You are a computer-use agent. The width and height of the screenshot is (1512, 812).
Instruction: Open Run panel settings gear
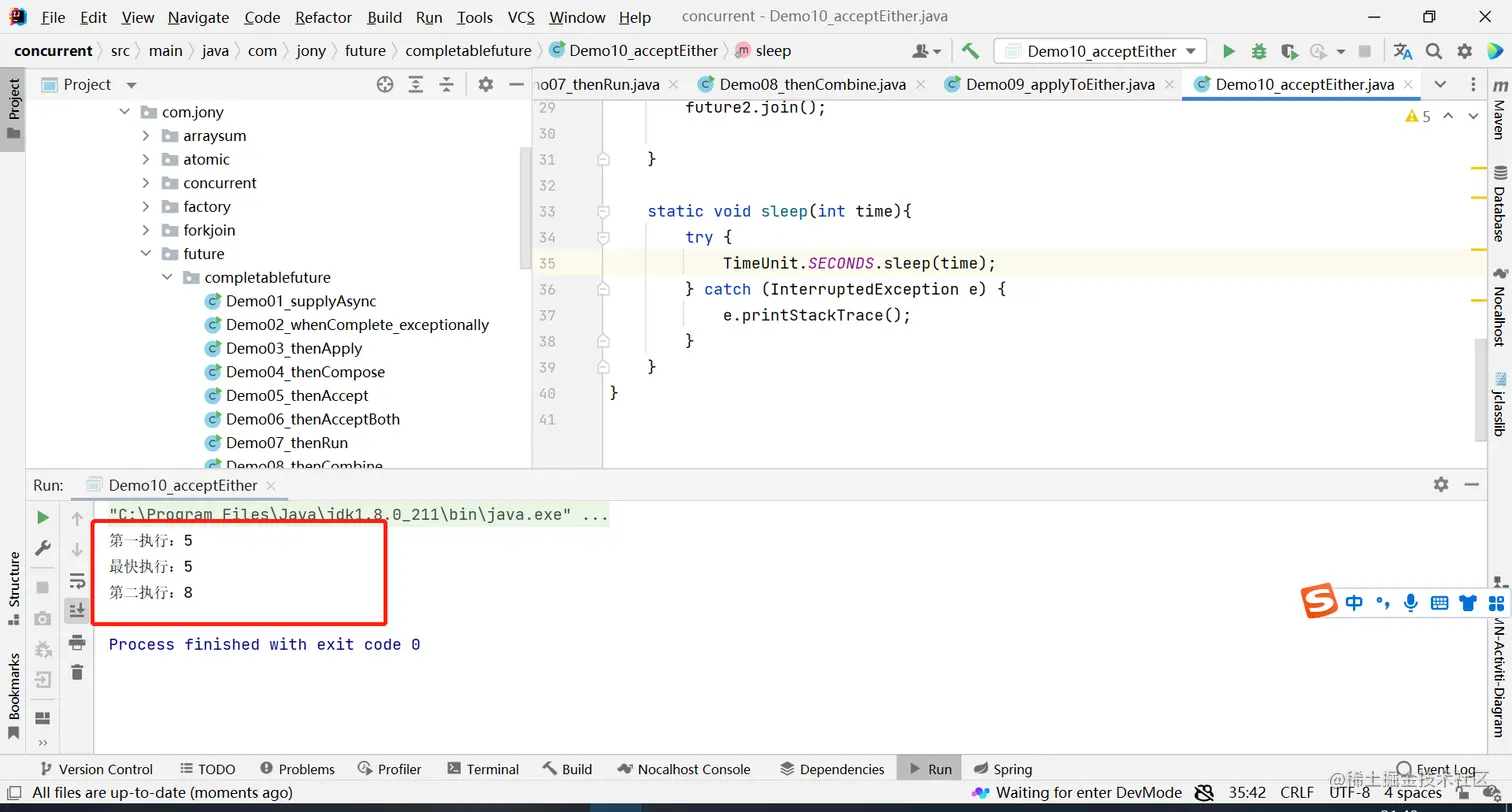point(1441,484)
